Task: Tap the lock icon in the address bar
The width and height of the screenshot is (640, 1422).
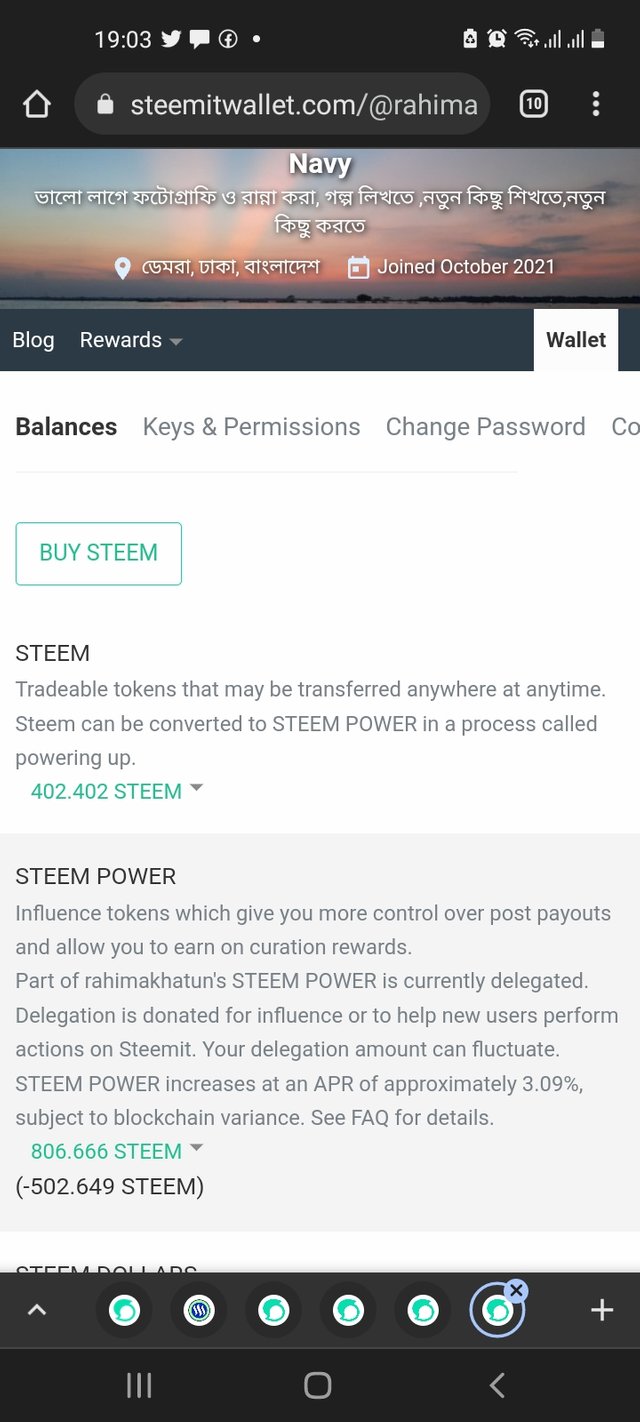Action: [x=105, y=105]
